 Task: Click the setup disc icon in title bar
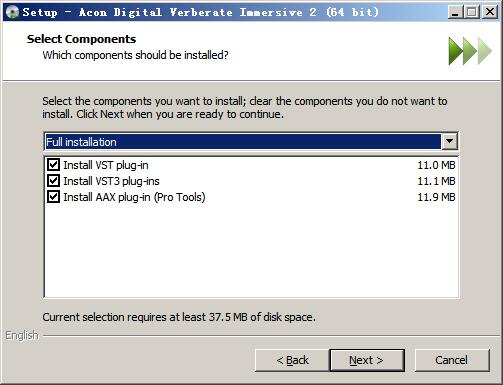[12, 12]
